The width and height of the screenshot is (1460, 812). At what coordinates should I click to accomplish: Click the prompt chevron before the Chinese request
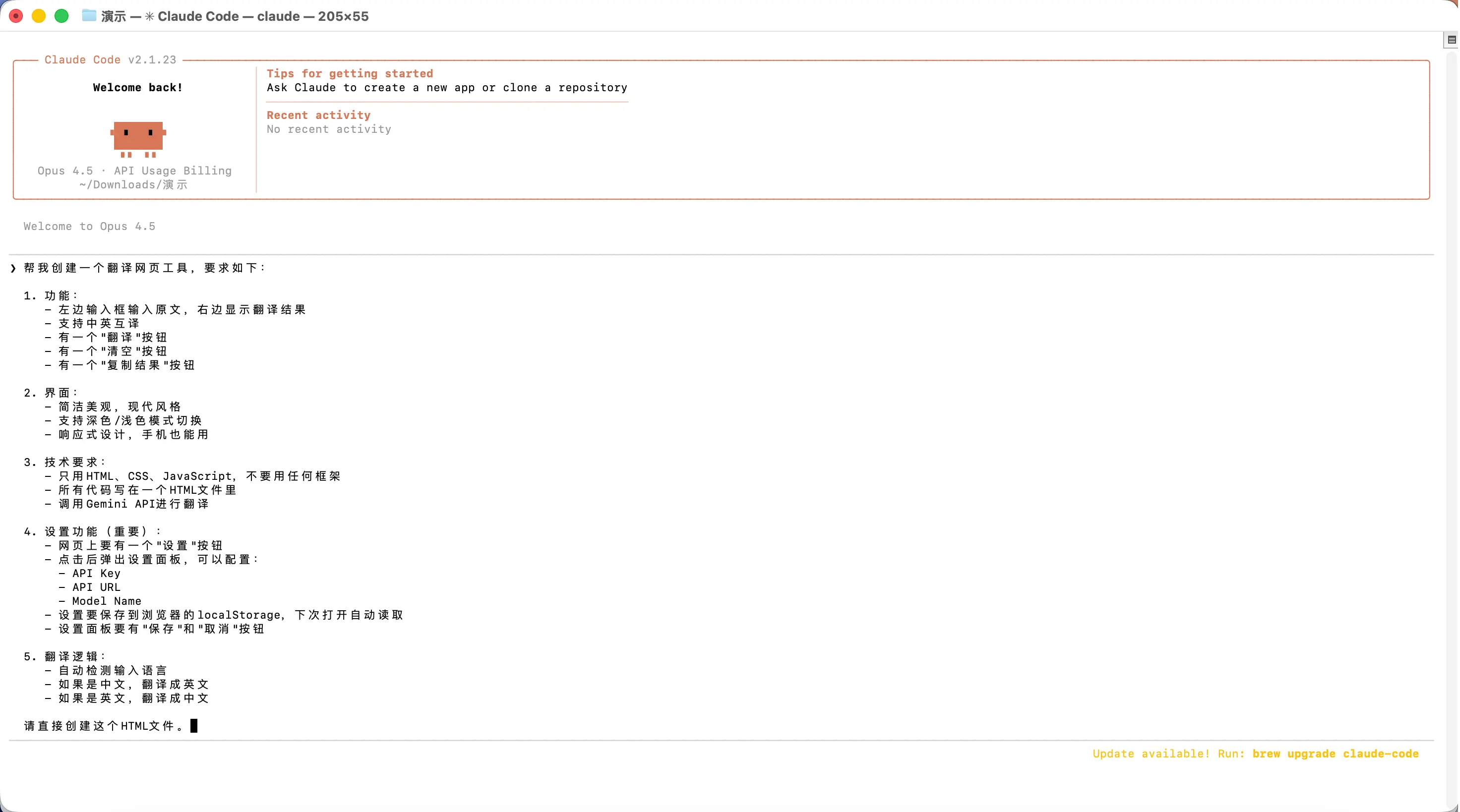tap(13, 268)
